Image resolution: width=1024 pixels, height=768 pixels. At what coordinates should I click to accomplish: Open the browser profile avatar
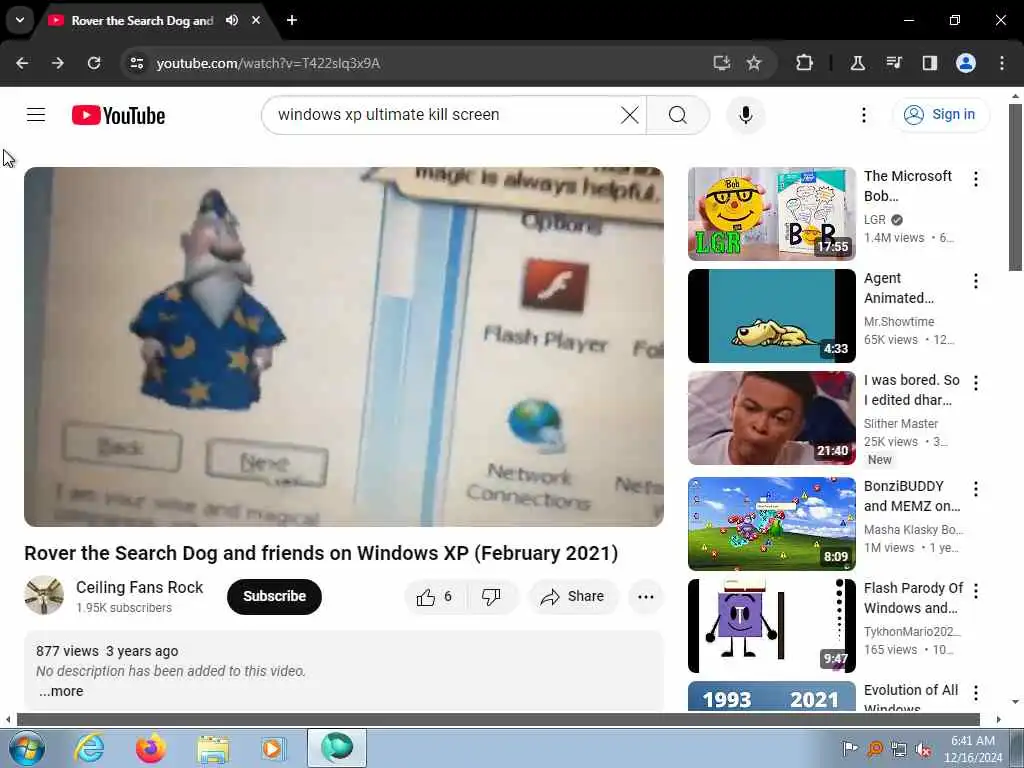click(x=966, y=63)
